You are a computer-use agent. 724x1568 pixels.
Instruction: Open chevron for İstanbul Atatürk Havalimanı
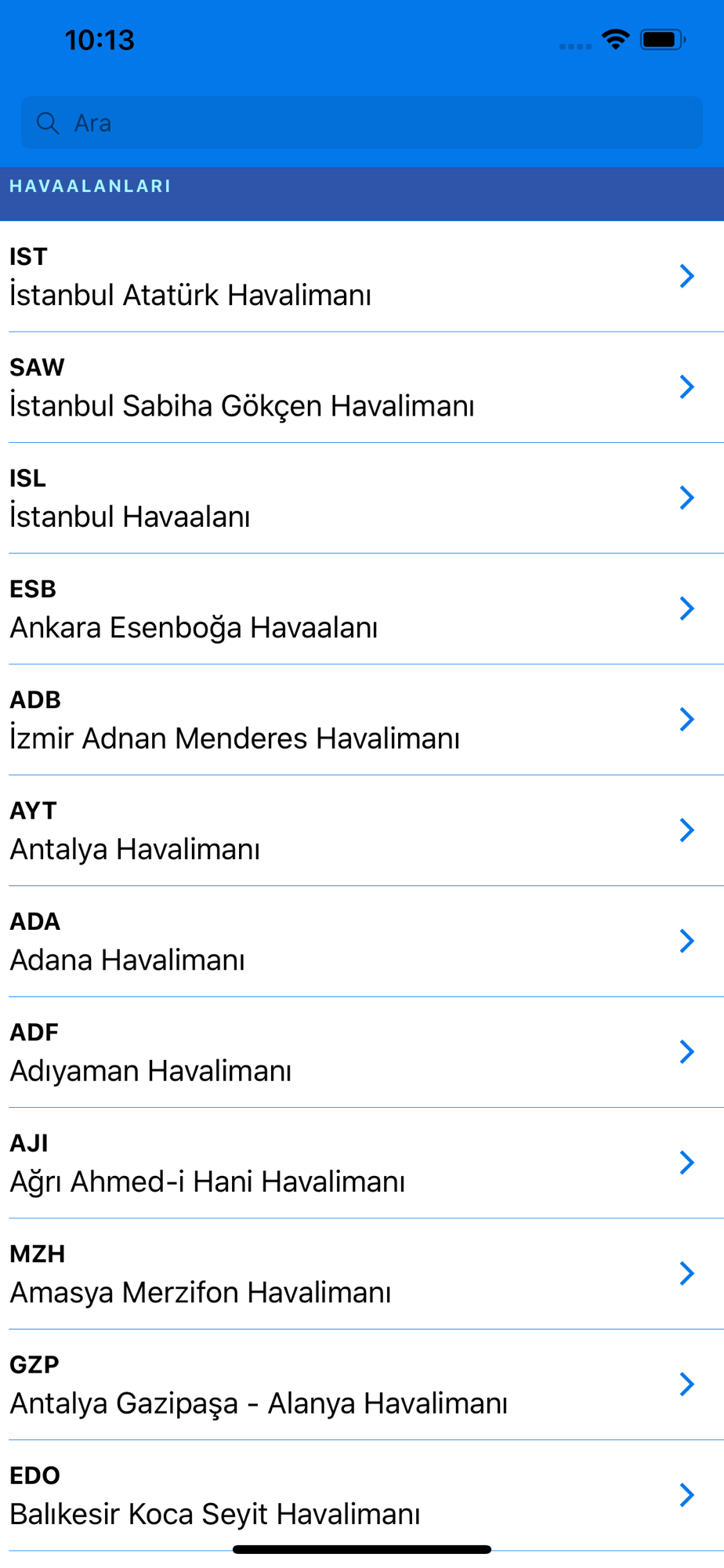click(687, 276)
